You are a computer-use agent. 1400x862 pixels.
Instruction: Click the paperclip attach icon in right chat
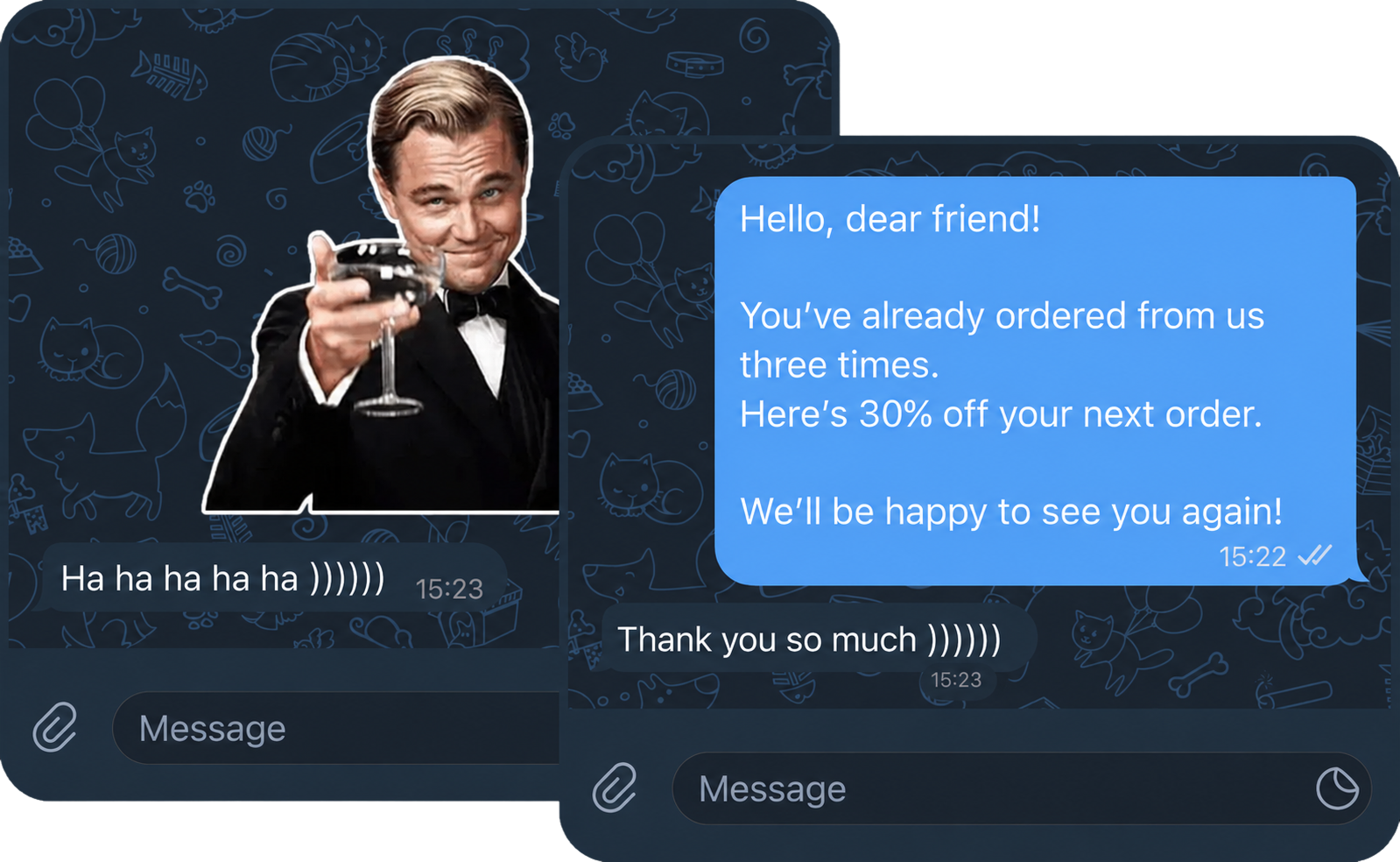[615, 788]
